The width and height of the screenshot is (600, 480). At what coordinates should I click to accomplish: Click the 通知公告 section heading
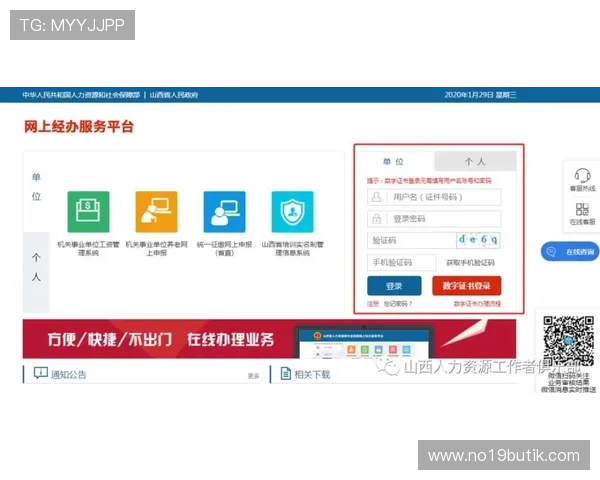pos(68,374)
